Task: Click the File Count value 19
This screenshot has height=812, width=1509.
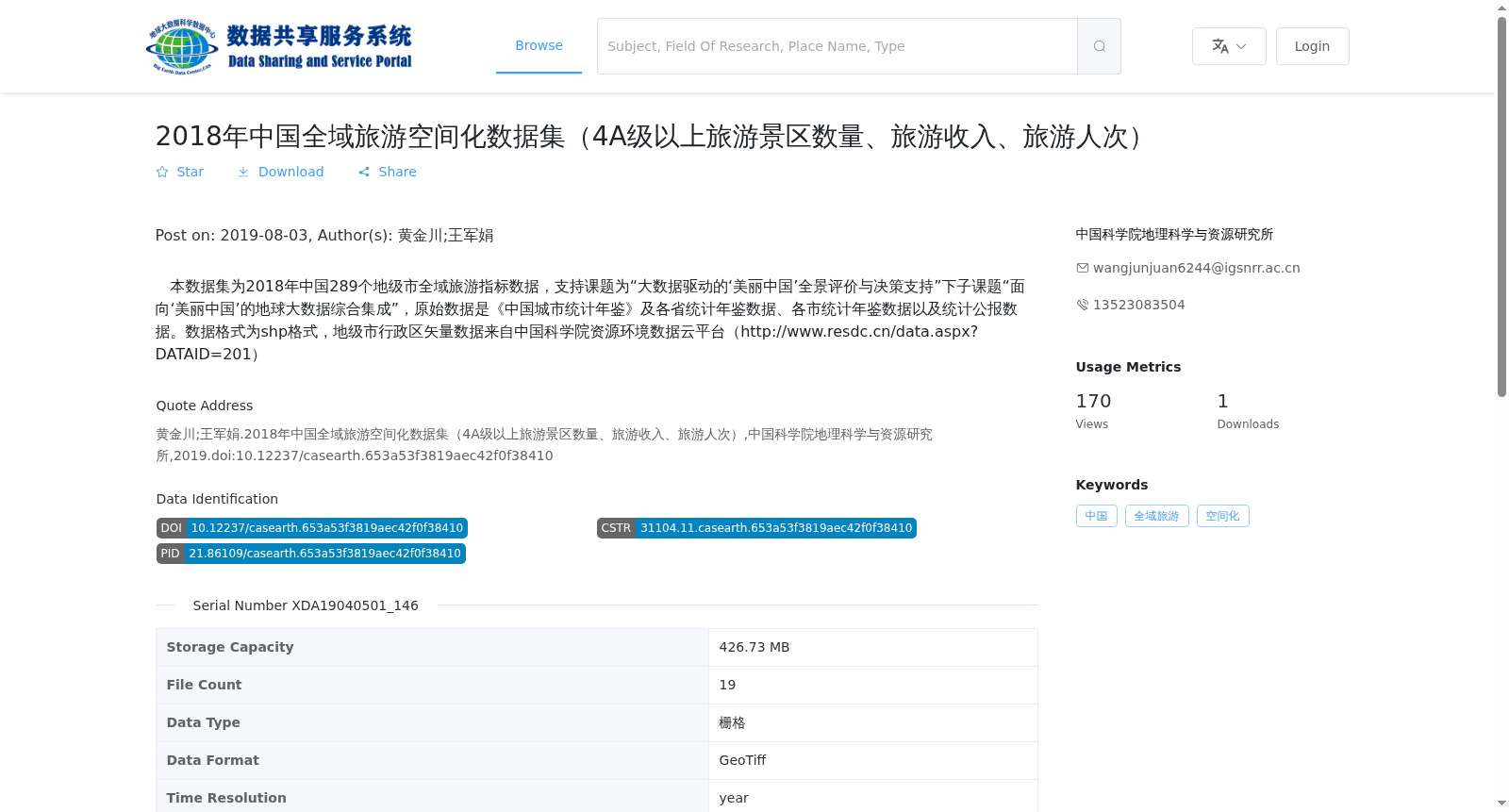Action: click(727, 685)
